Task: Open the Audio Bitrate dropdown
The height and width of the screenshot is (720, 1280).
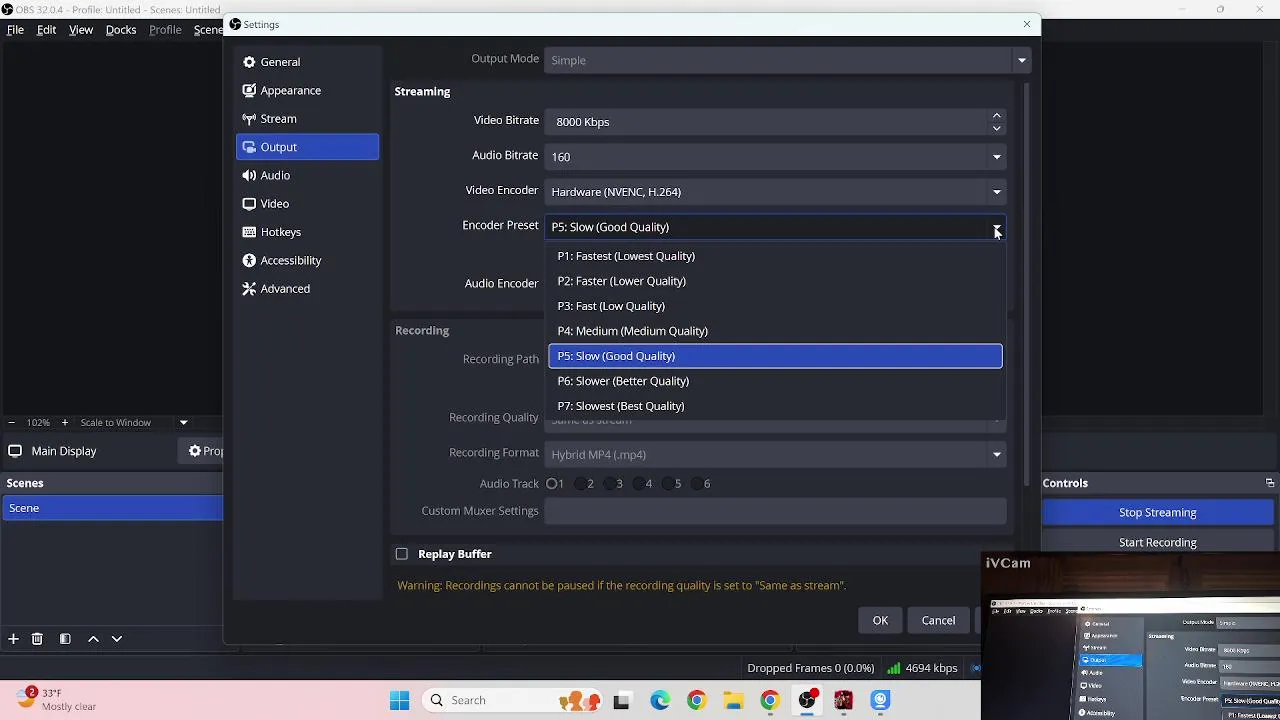Action: tap(775, 156)
